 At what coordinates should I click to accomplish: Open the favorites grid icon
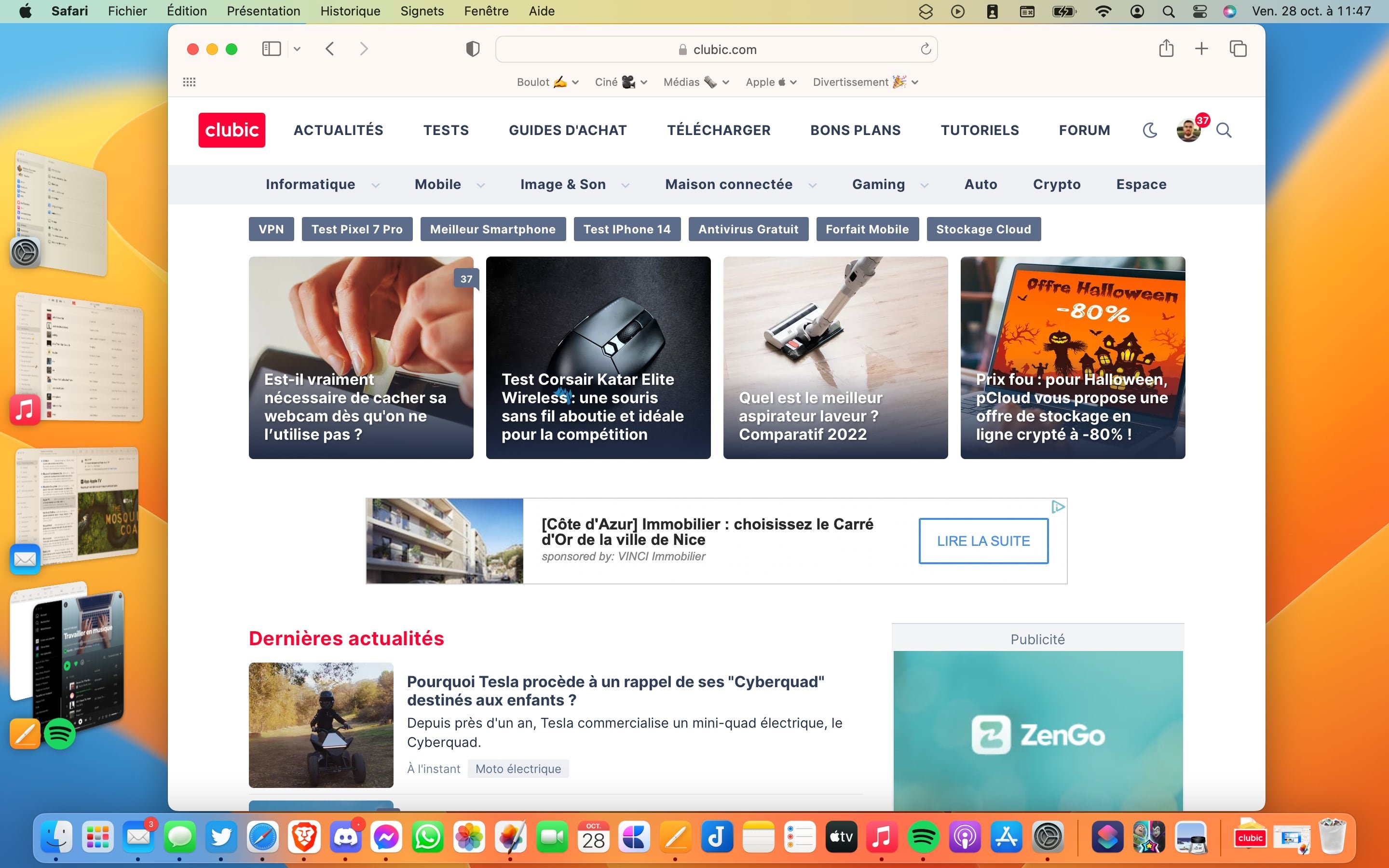click(x=190, y=82)
